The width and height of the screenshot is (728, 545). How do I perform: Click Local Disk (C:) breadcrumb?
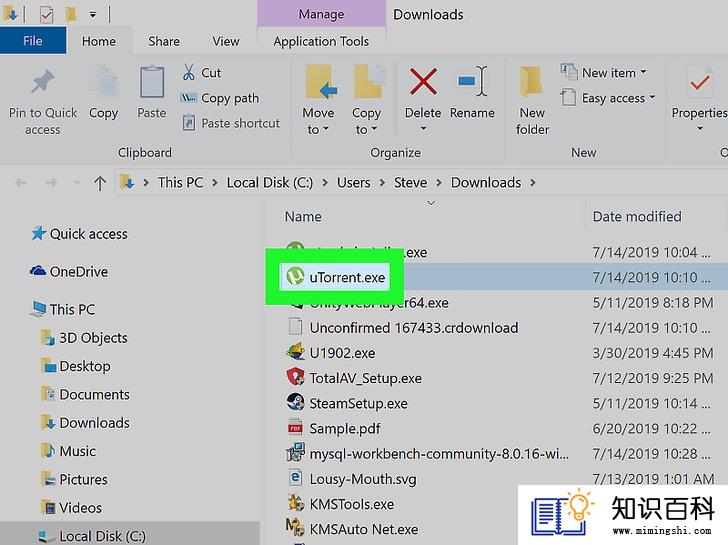(x=270, y=182)
